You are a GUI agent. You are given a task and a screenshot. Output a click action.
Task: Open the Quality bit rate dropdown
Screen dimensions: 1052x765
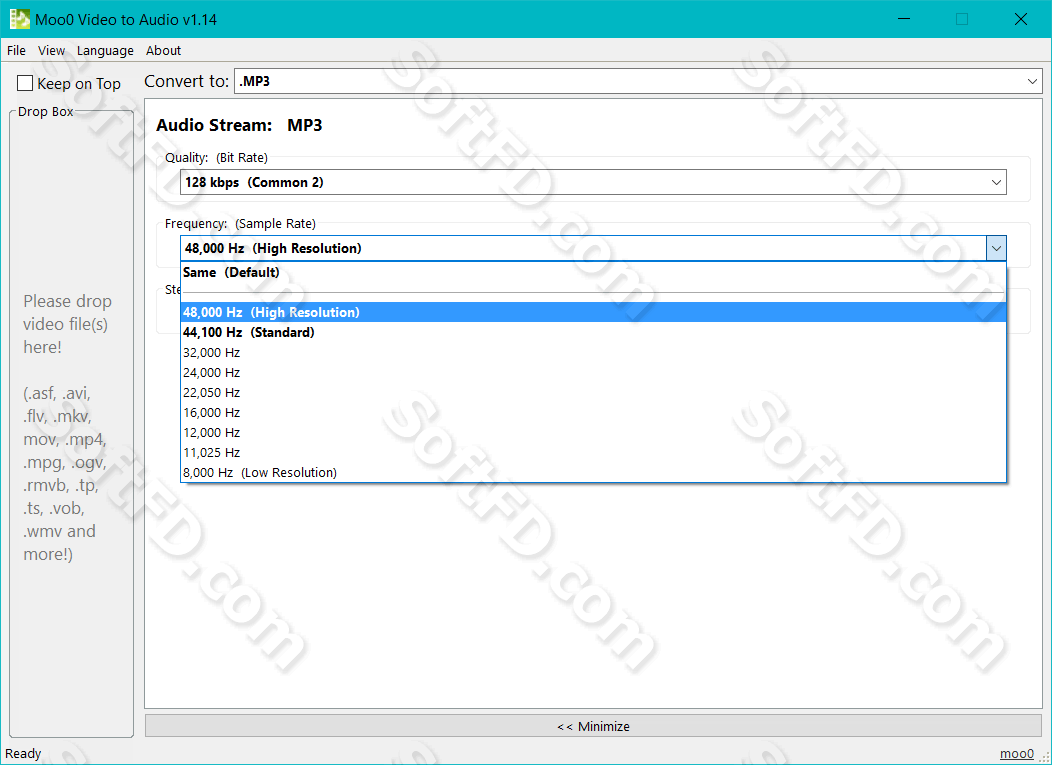593,183
